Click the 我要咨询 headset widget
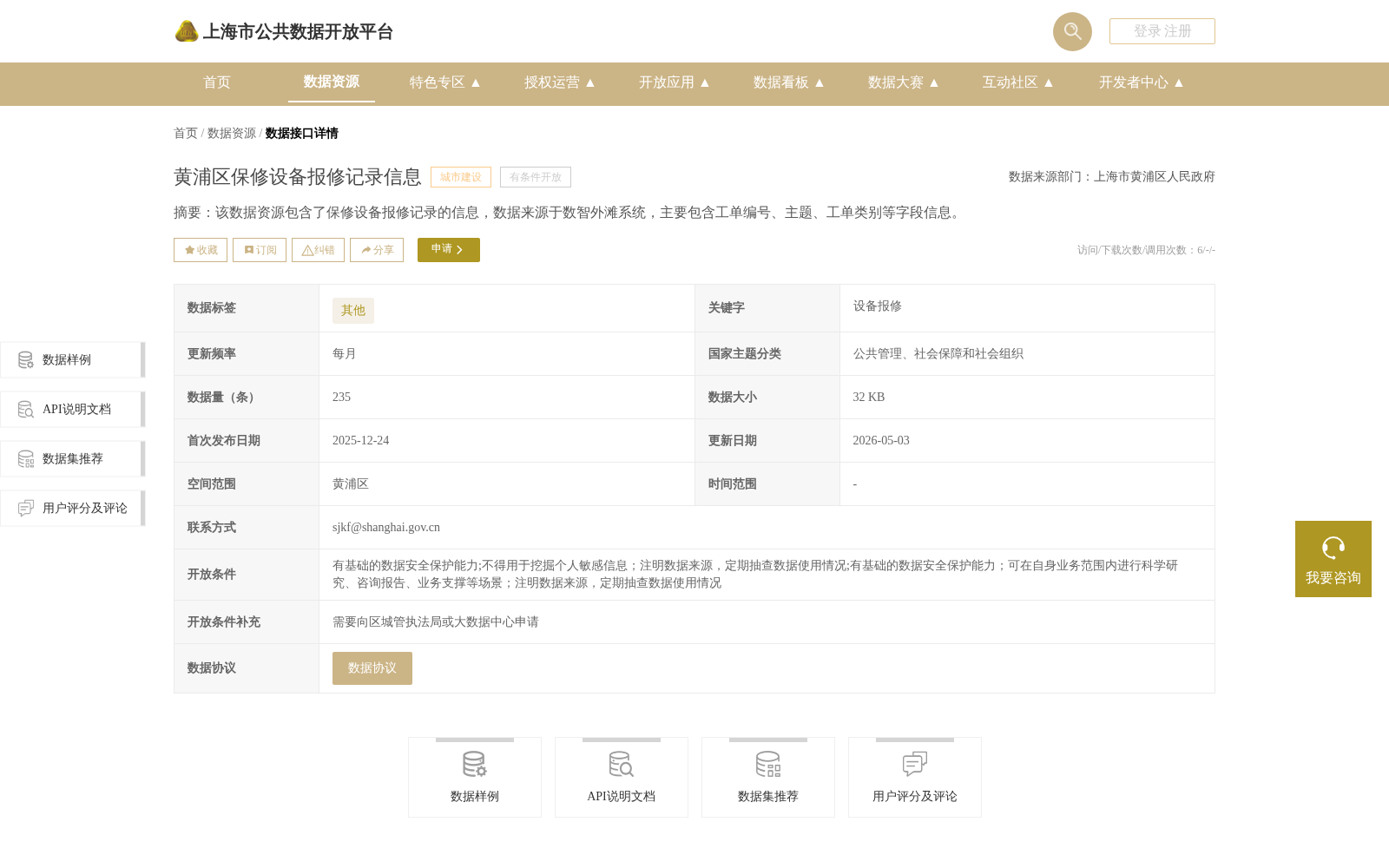The image size is (1389, 868). click(1333, 559)
